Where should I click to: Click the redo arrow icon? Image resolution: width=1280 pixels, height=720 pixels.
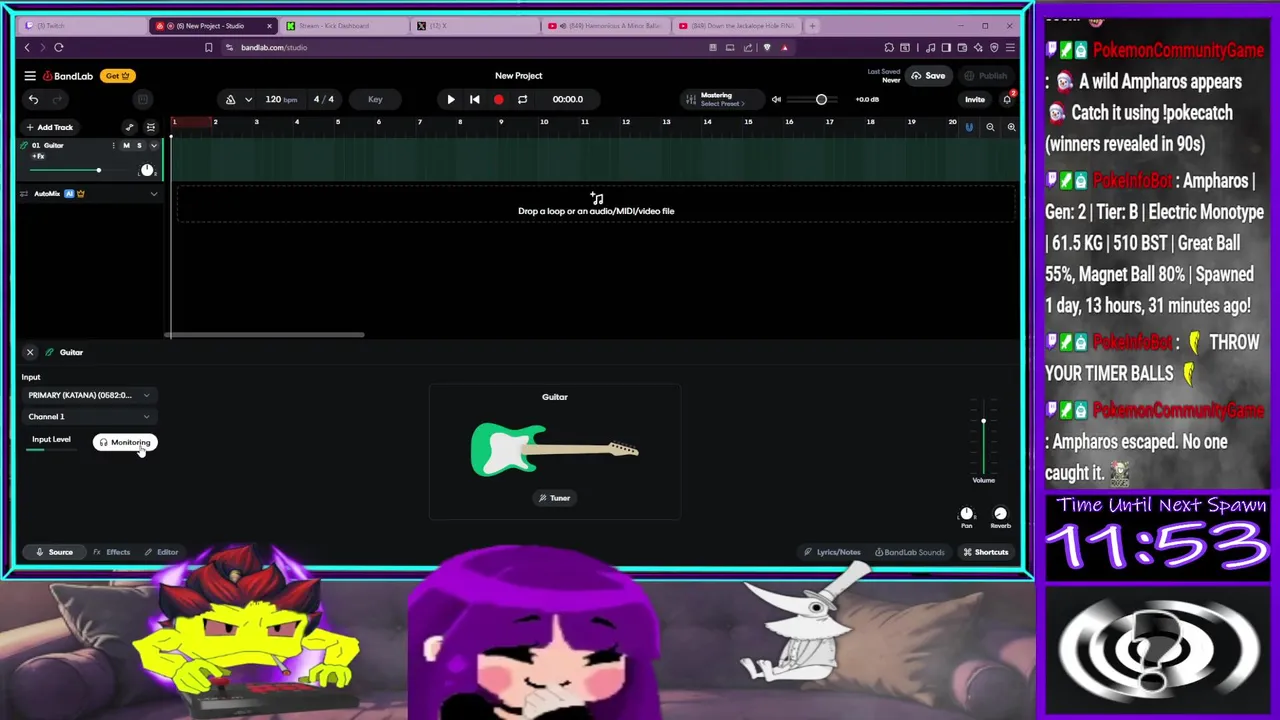tap(57, 99)
